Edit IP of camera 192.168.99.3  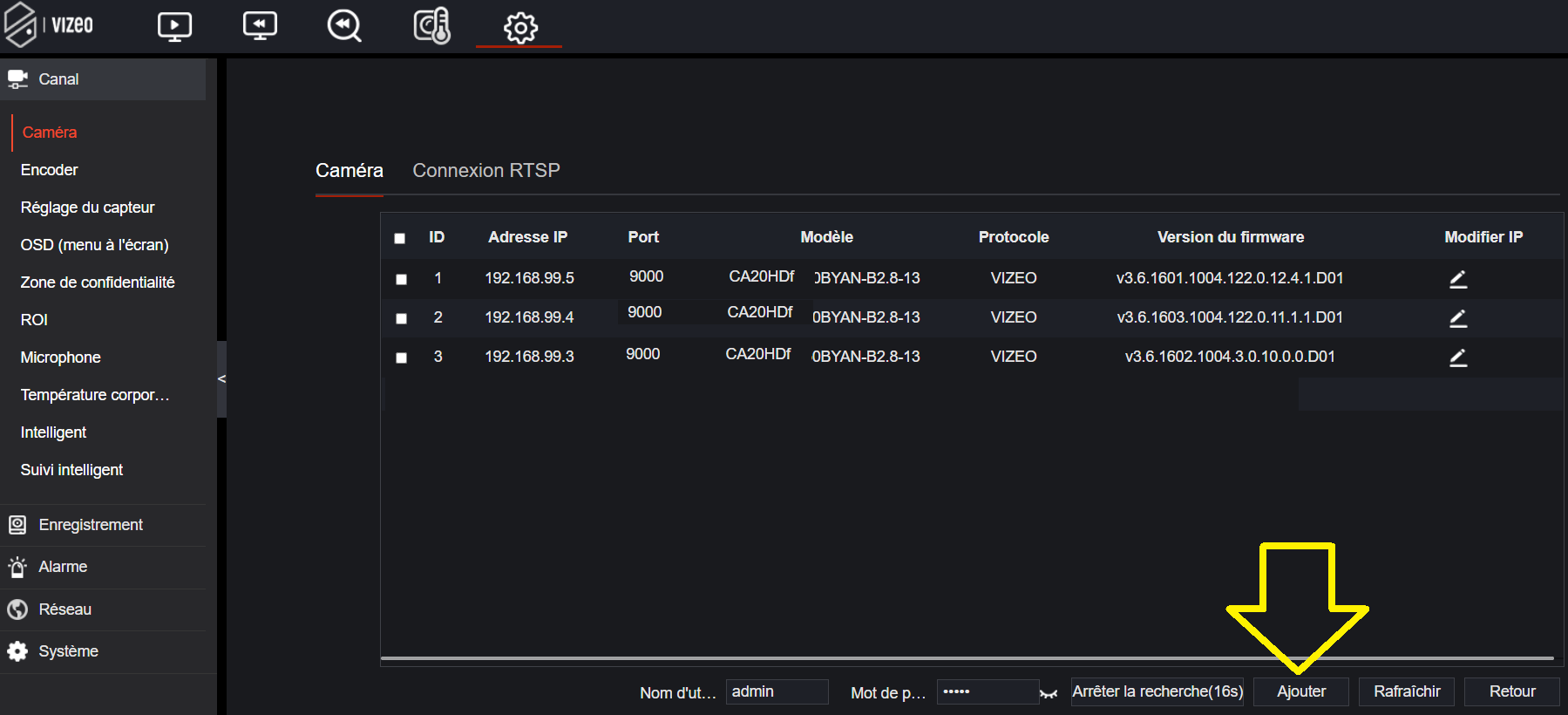click(x=1458, y=357)
